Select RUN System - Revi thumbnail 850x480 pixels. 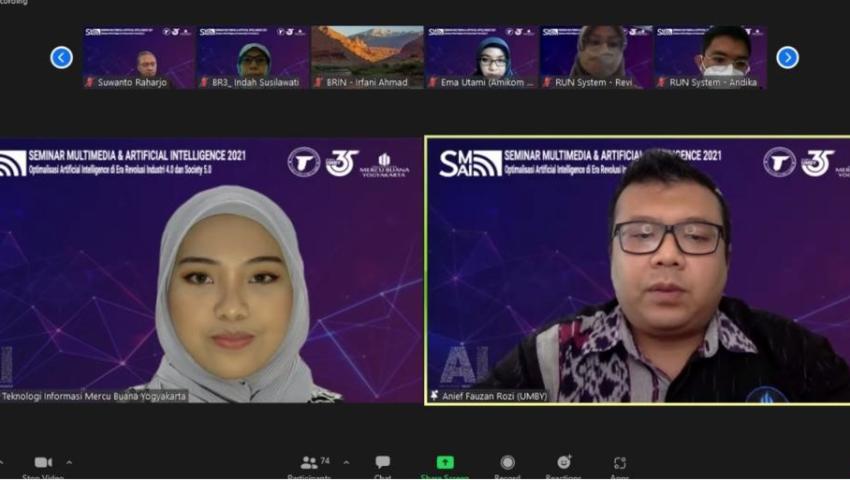[596, 57]
